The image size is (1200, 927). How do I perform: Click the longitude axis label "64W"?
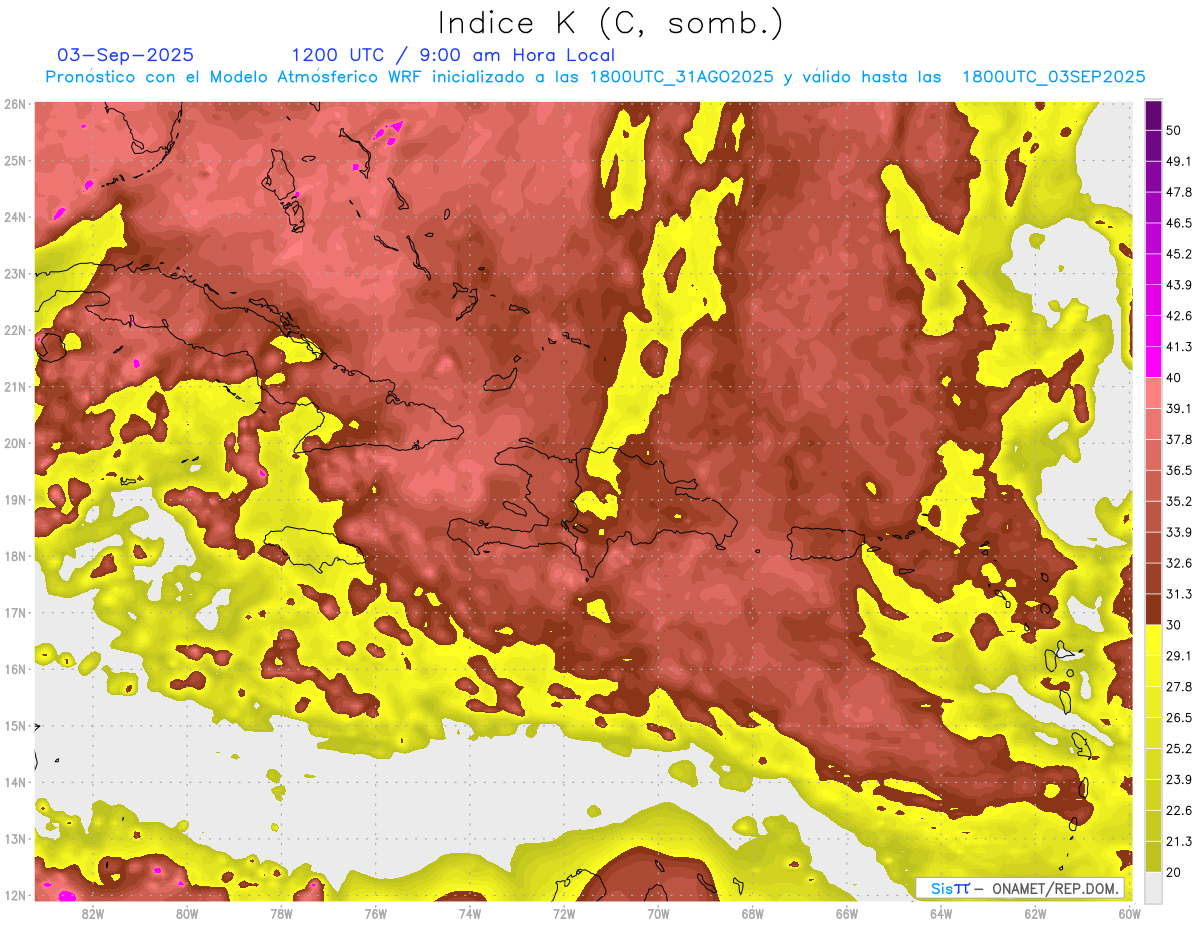[941, 914]
